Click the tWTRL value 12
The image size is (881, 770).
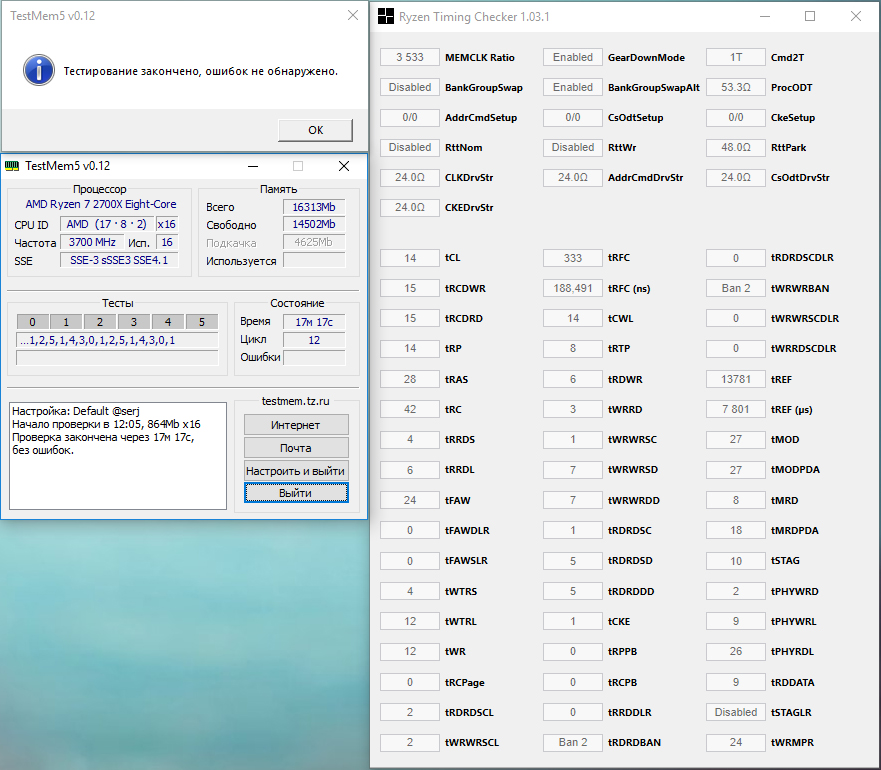click(x=410, y=621)
